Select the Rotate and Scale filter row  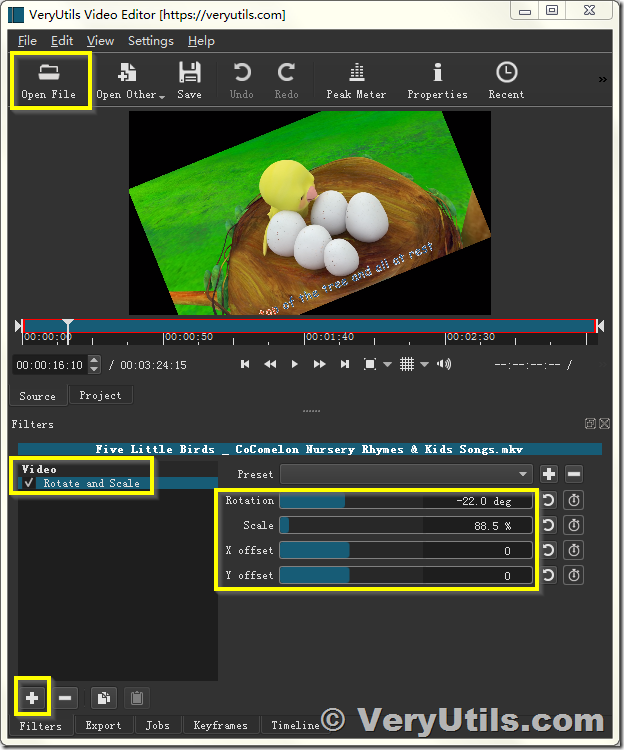[x=118, y=483]
